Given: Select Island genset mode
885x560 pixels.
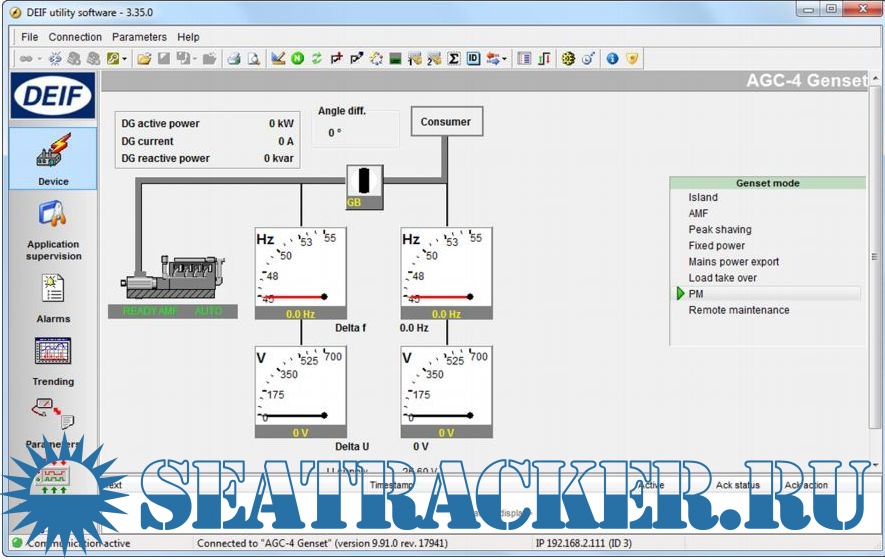Looking at the screenshot, I should click(703, 198).
